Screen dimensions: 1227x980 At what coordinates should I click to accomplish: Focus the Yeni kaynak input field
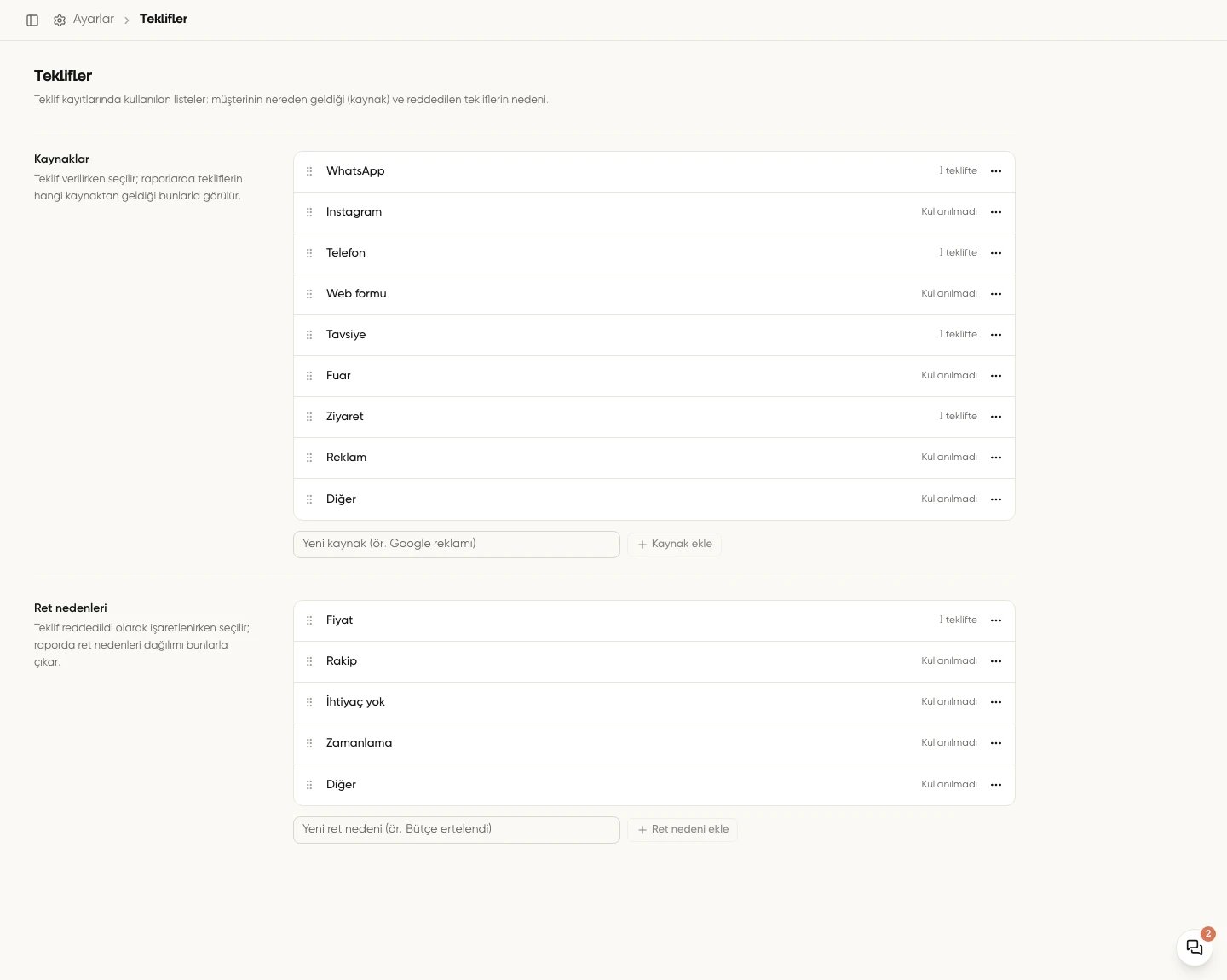tap(457, 545)
